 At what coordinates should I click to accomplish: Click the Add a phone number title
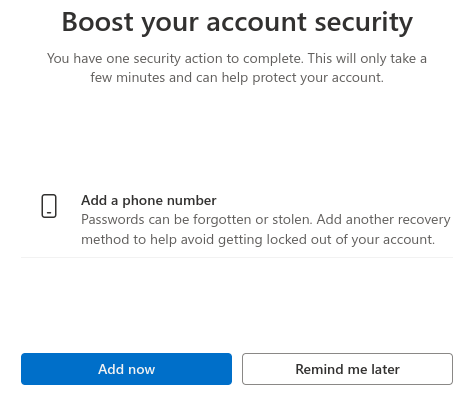click(x=149, y=201)
